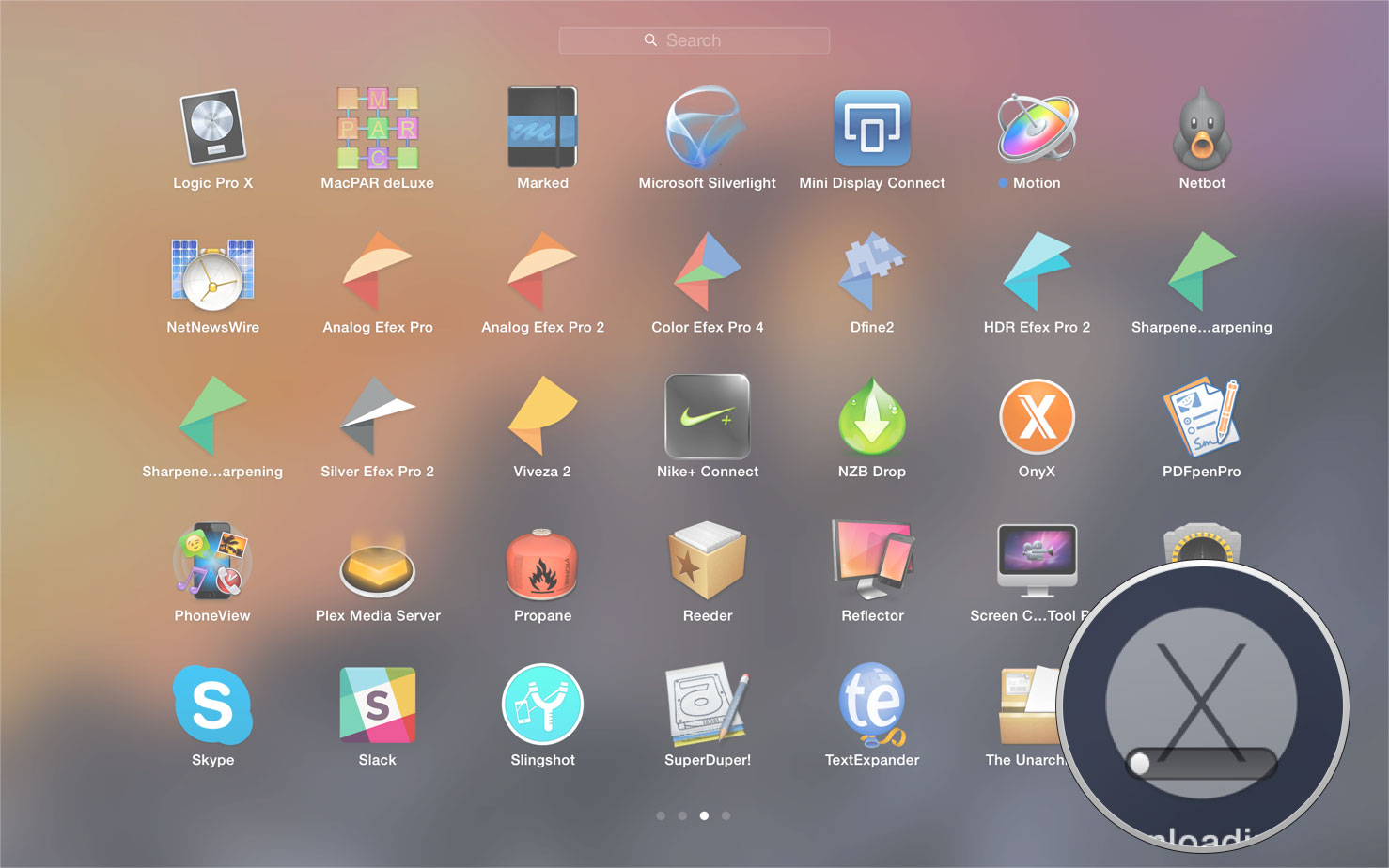Open Skype from Launchpad

point(212,705)
